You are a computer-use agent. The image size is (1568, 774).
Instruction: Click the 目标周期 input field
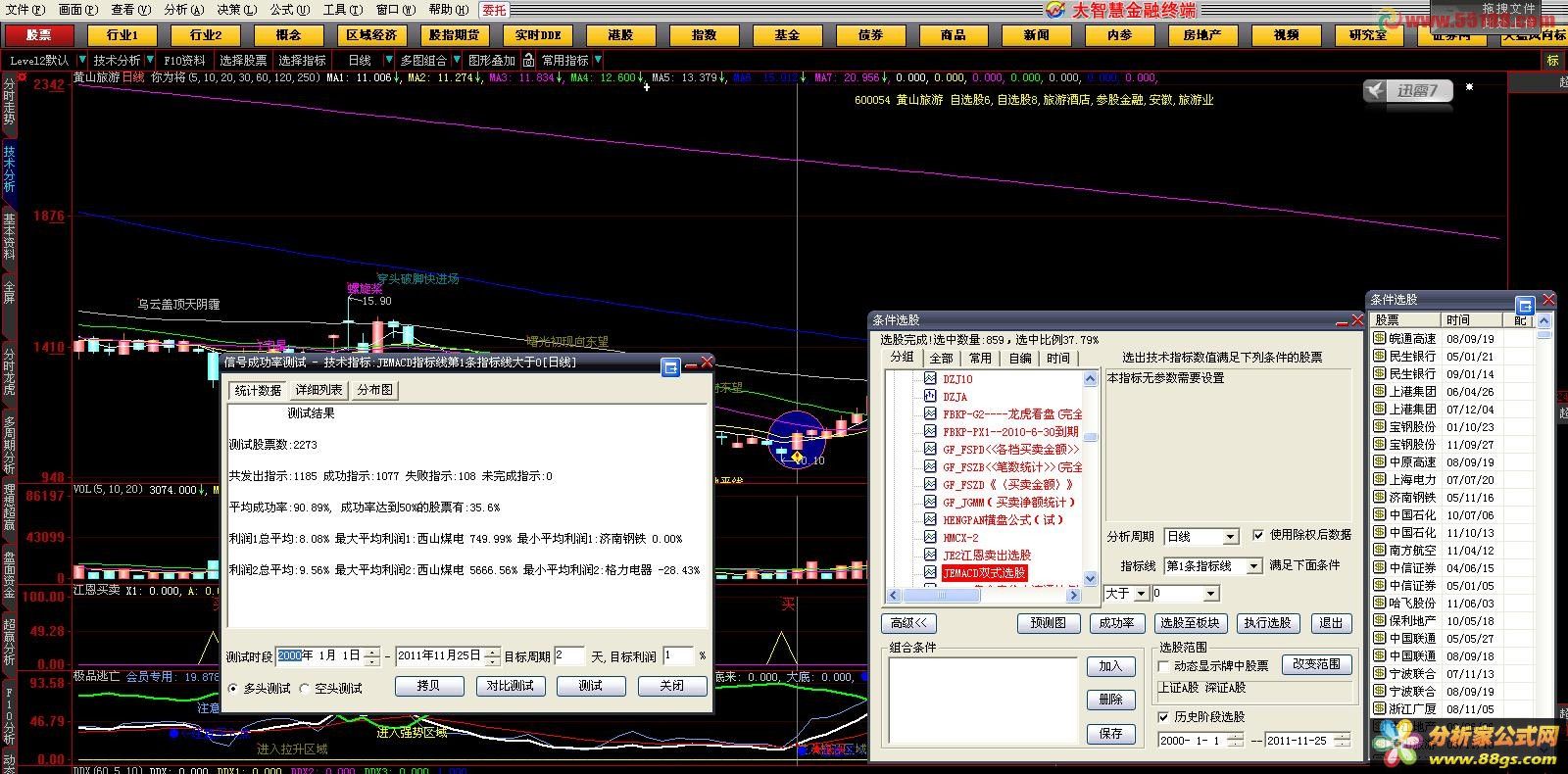point(569,655)
